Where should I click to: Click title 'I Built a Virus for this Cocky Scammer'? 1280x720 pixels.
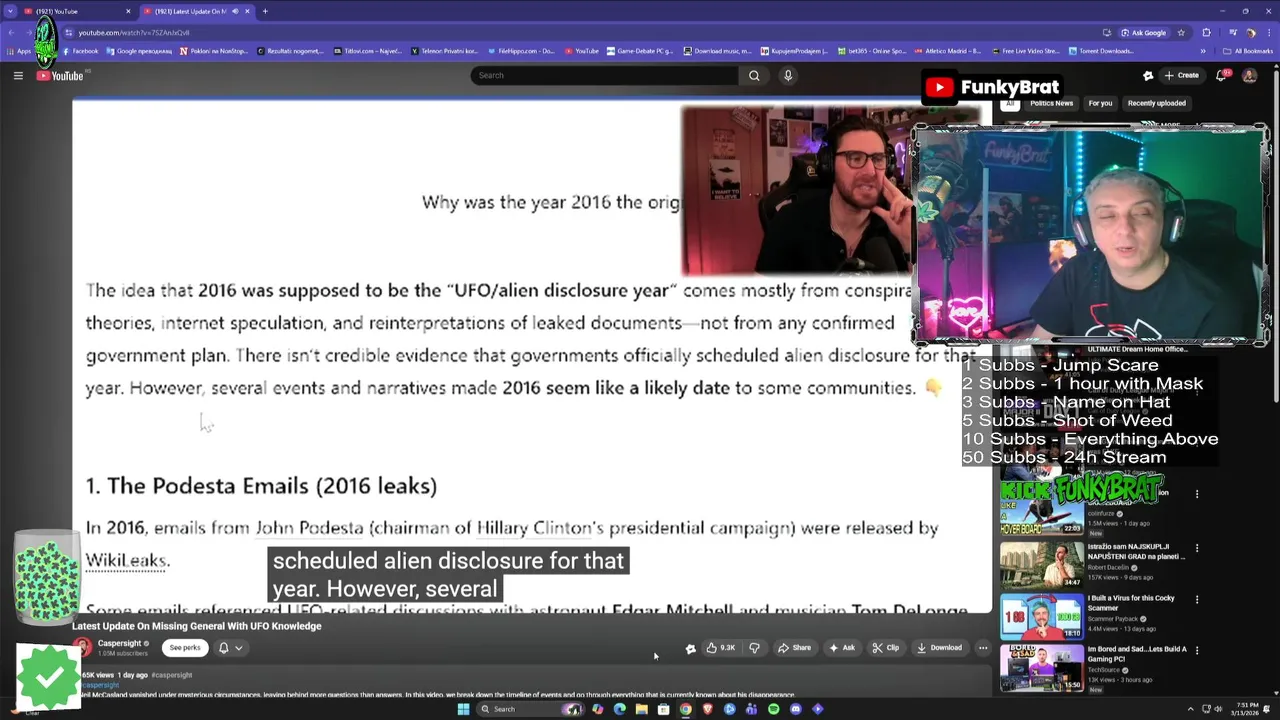click(x=1131, y=603)
